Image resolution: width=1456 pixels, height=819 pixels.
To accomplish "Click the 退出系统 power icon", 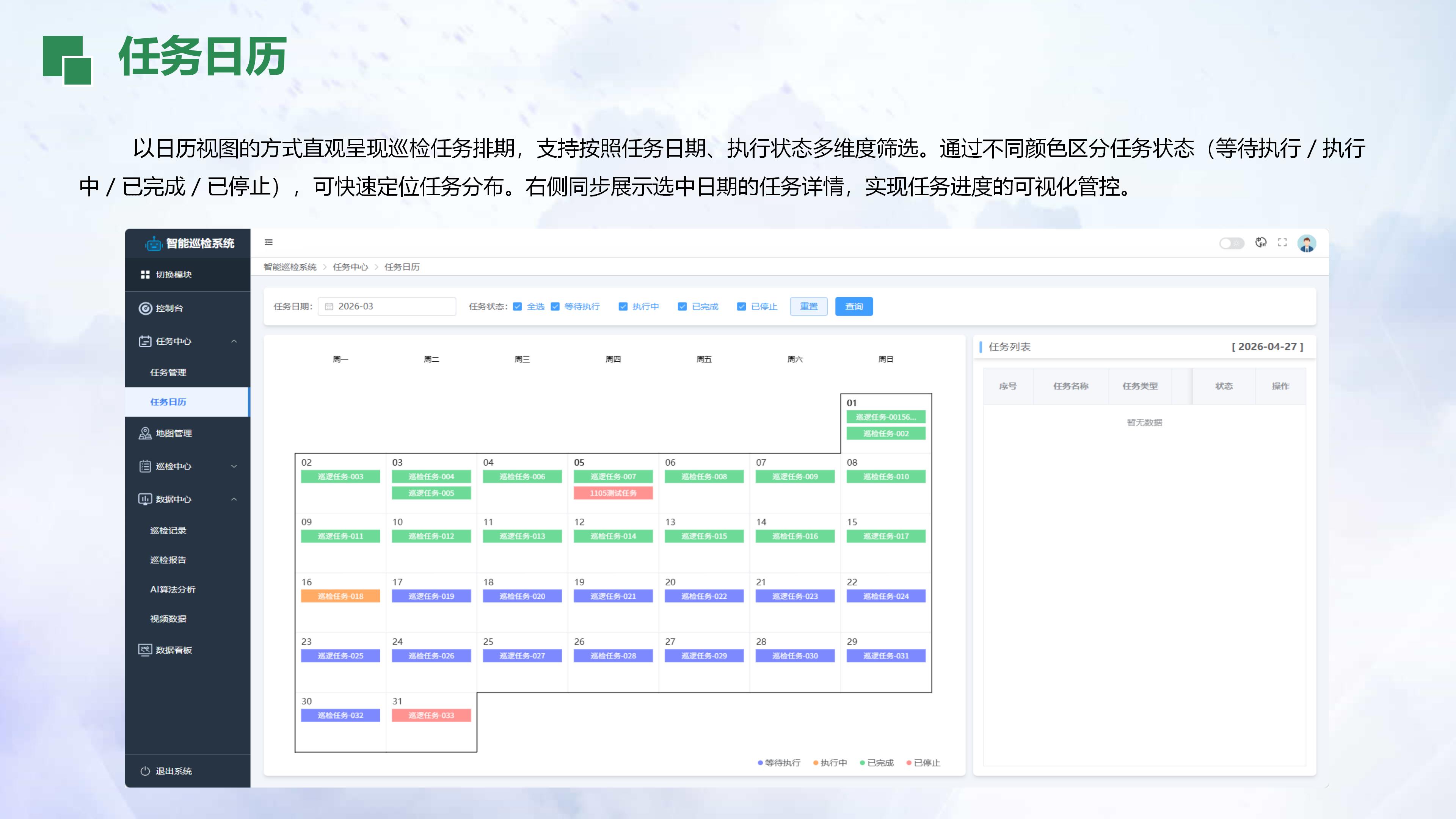I will [x=145, y=771].
